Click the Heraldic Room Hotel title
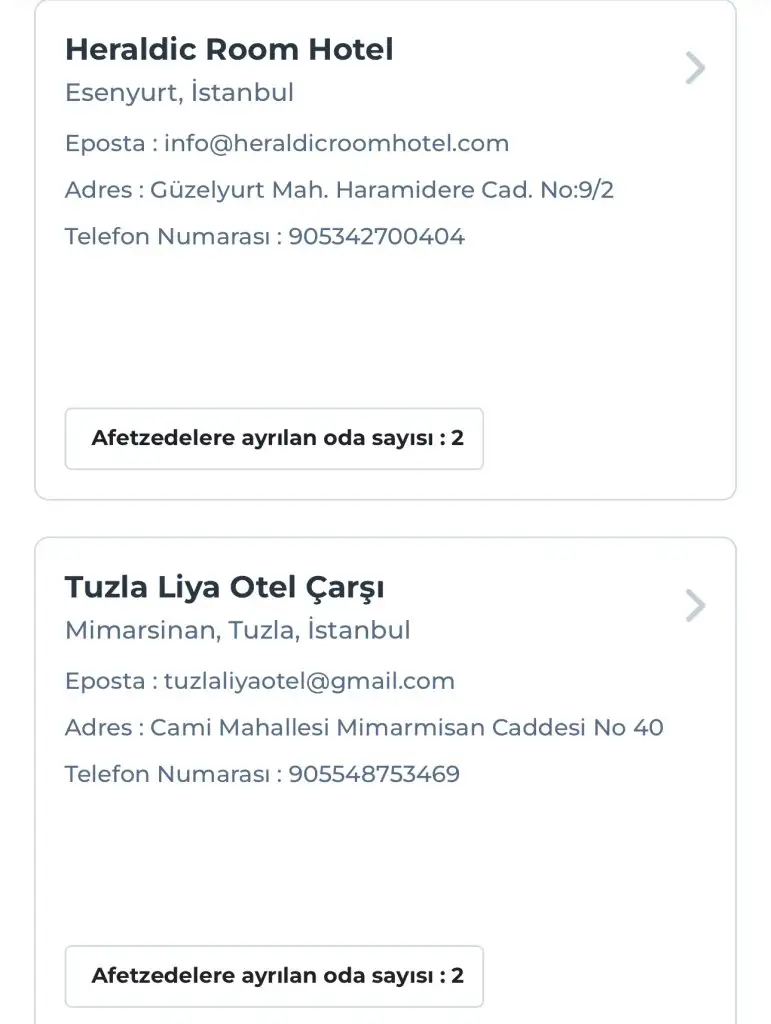 [229, 49]
